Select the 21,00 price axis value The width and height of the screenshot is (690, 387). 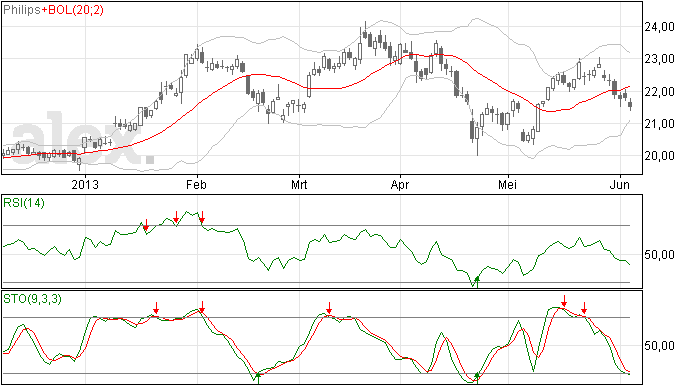pyautogui.click(x=659, y=124)
